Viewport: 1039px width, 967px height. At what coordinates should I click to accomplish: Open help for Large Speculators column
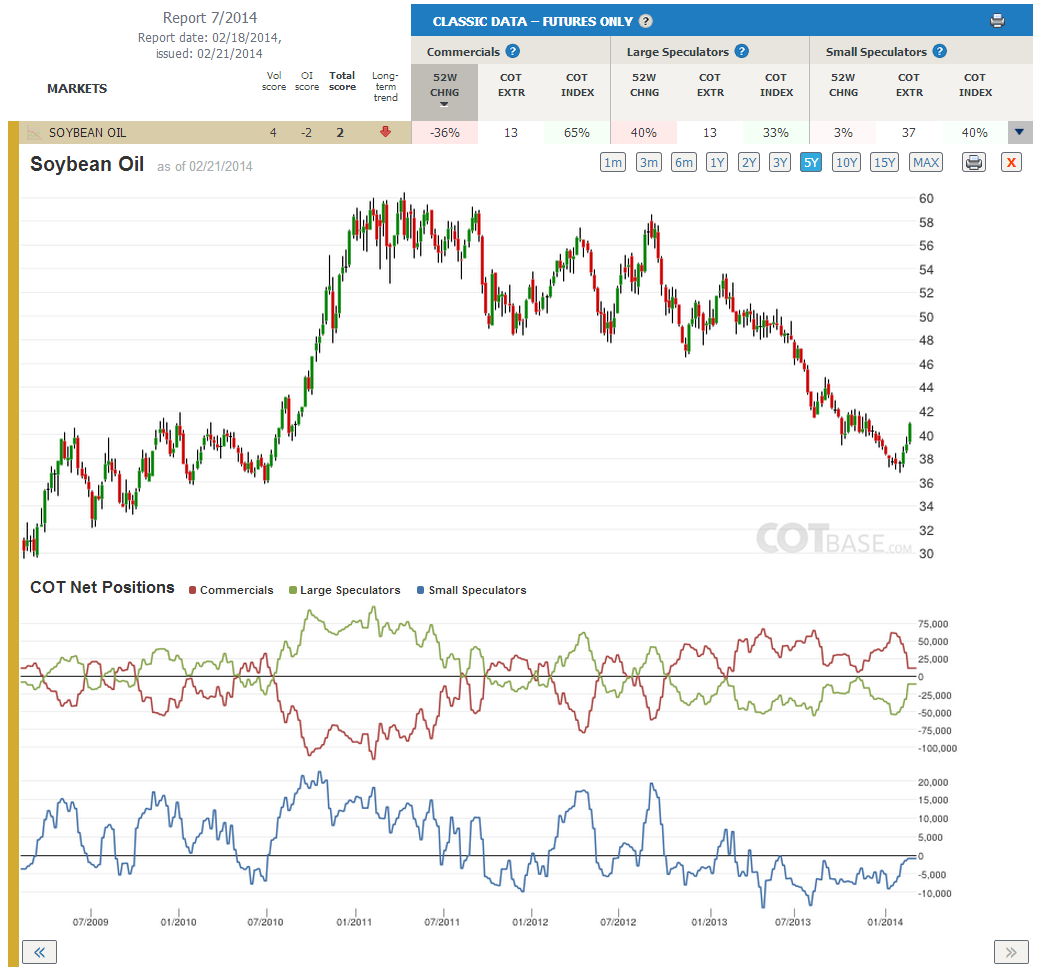(742, 51)
